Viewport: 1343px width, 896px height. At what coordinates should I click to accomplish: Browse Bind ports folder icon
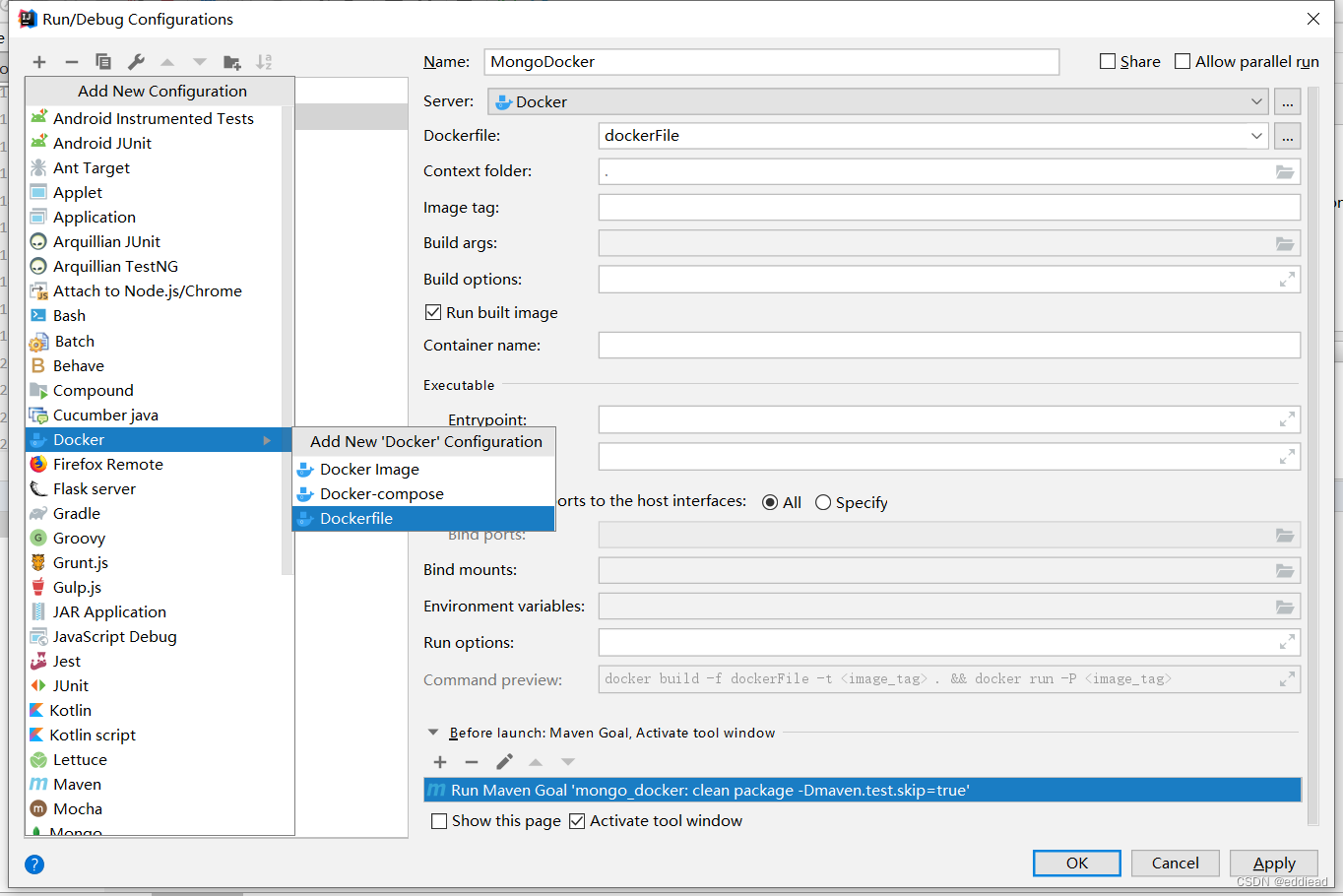click(1285, 536)
